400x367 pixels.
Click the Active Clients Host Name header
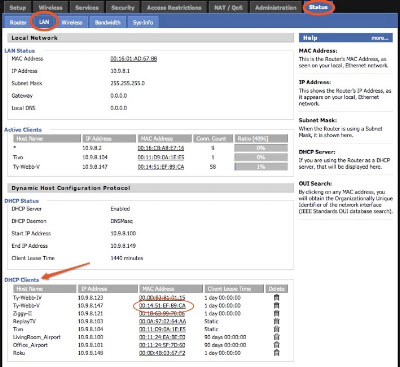tap(47, 138)
